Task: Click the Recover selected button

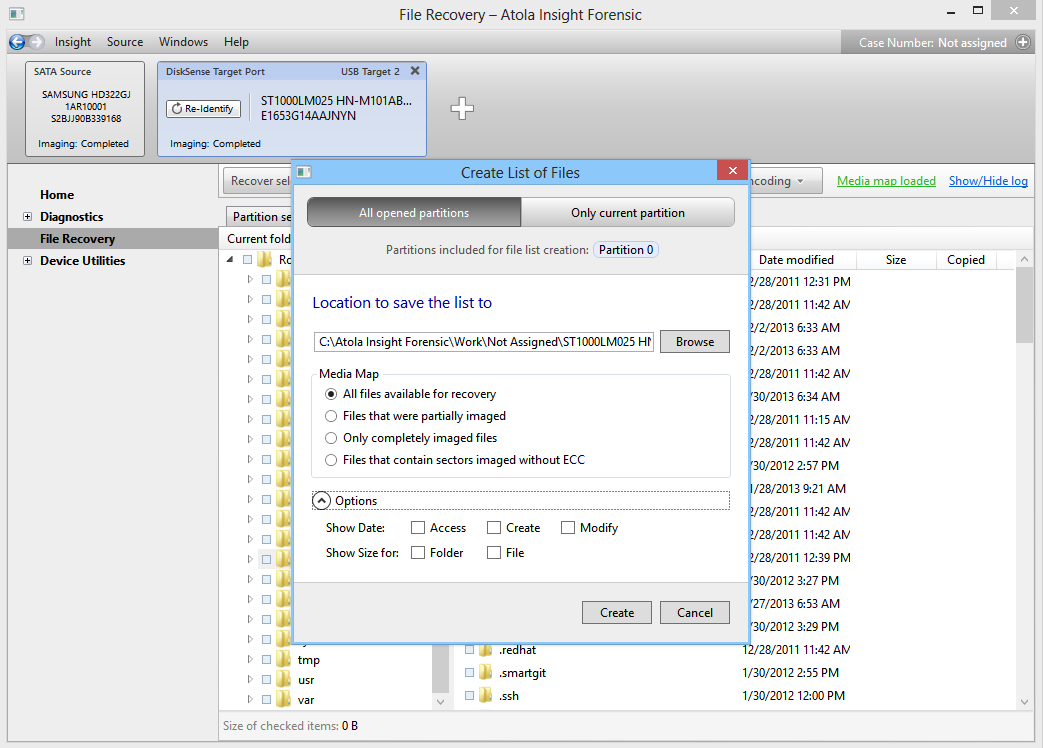Action: pos(257,181)
